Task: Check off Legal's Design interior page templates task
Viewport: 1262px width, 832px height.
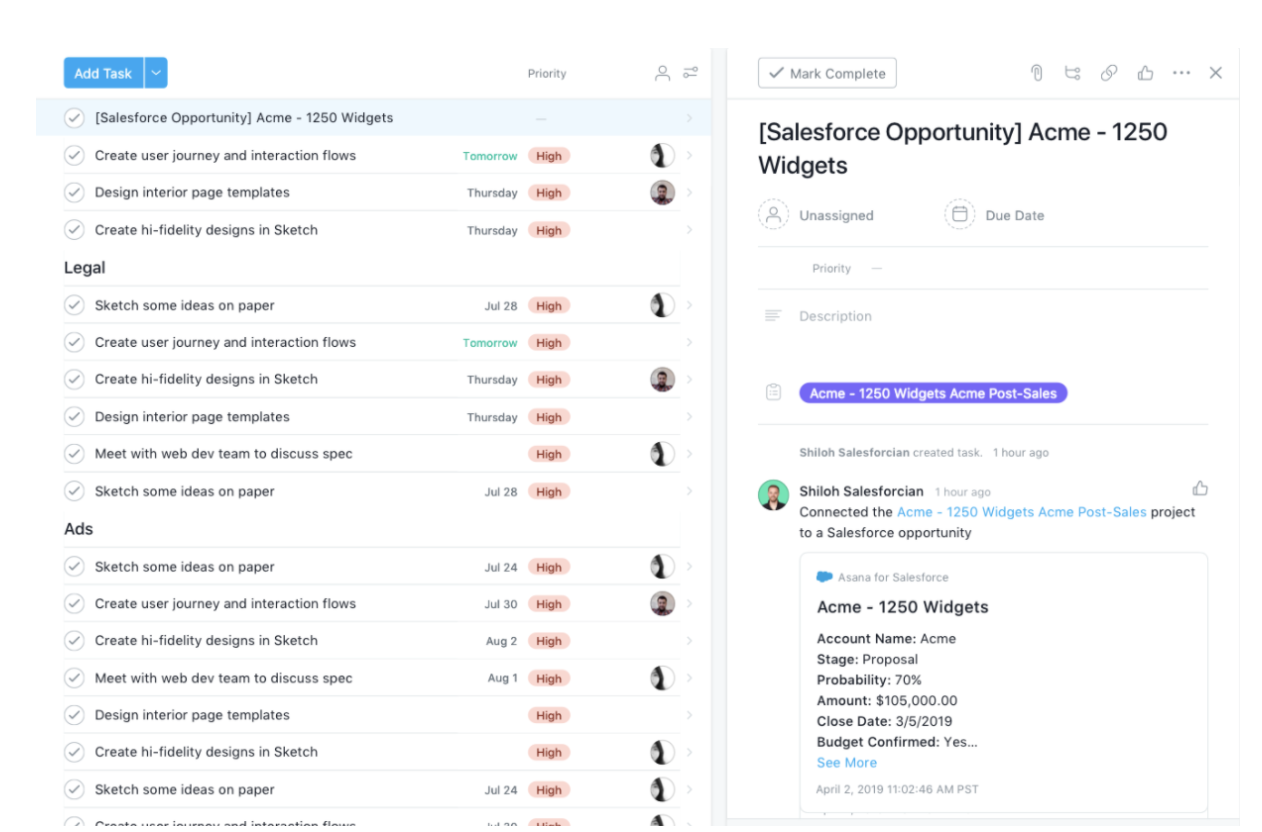Action: (x=74, y=417)
